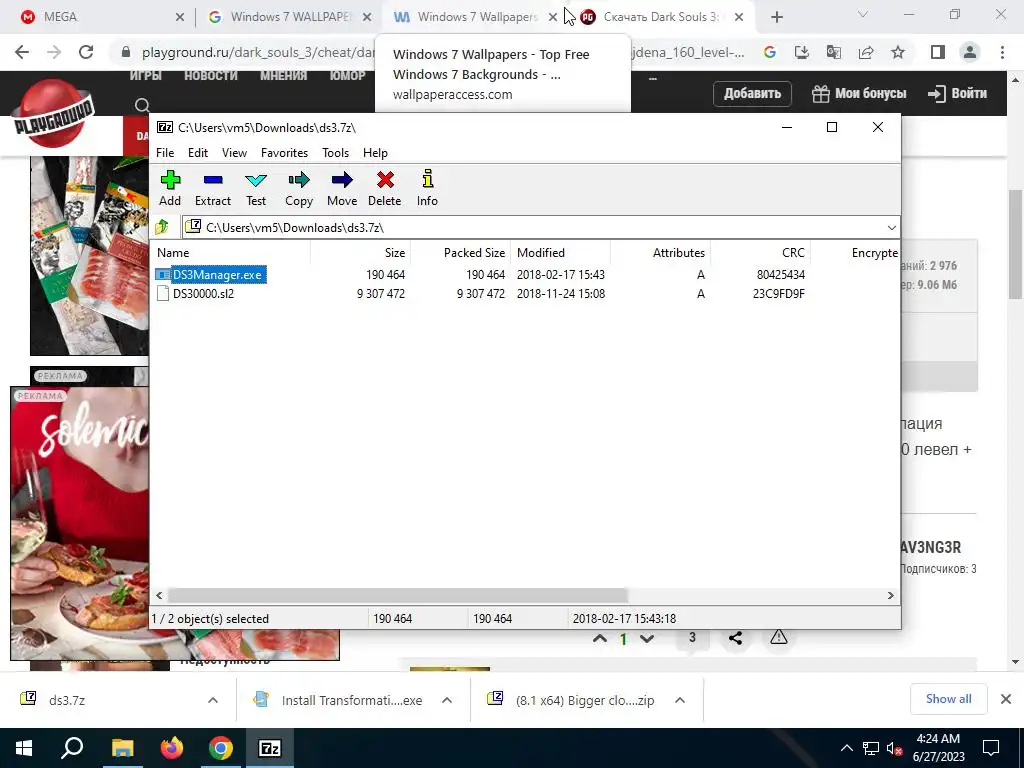Expand options for ds3.7z download
This screenshot has height=768, width=1024.
click(212, 700)
